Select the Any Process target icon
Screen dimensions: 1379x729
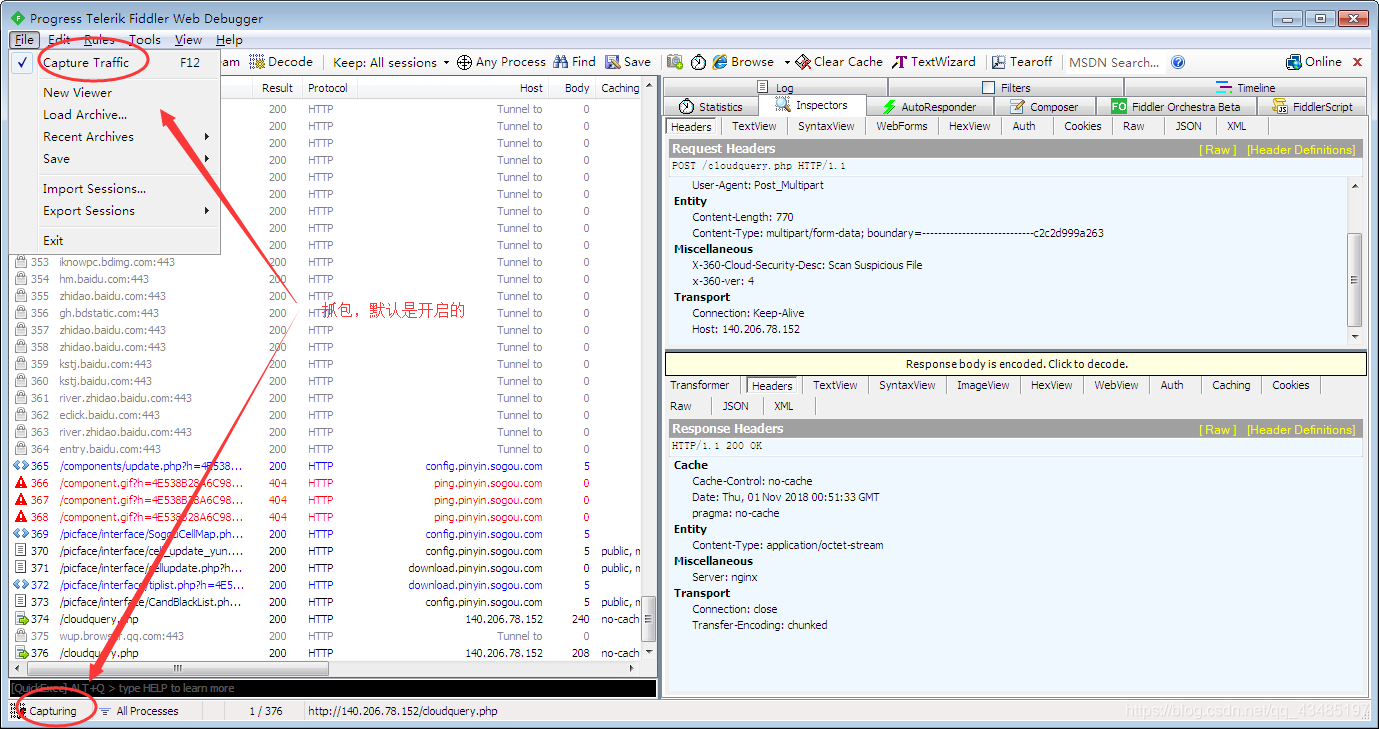tap(464, 62)
